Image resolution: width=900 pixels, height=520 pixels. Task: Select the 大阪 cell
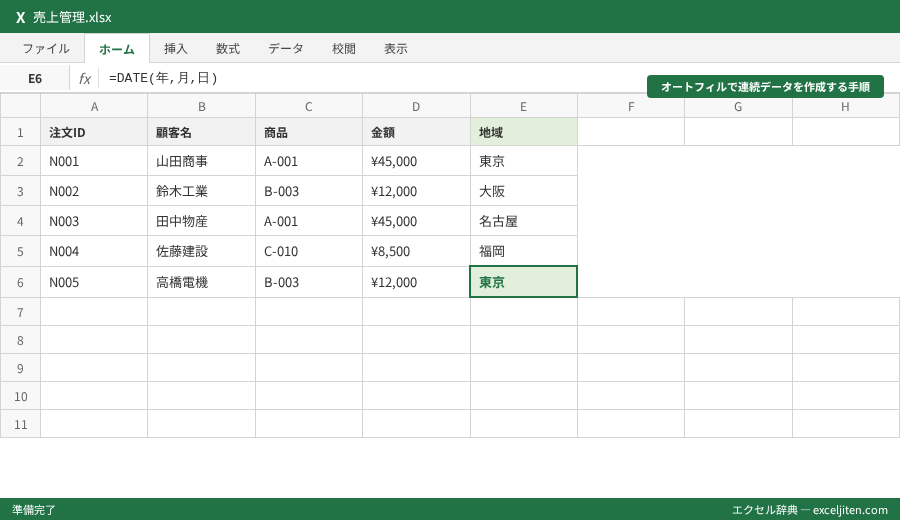tap(523, 191)
